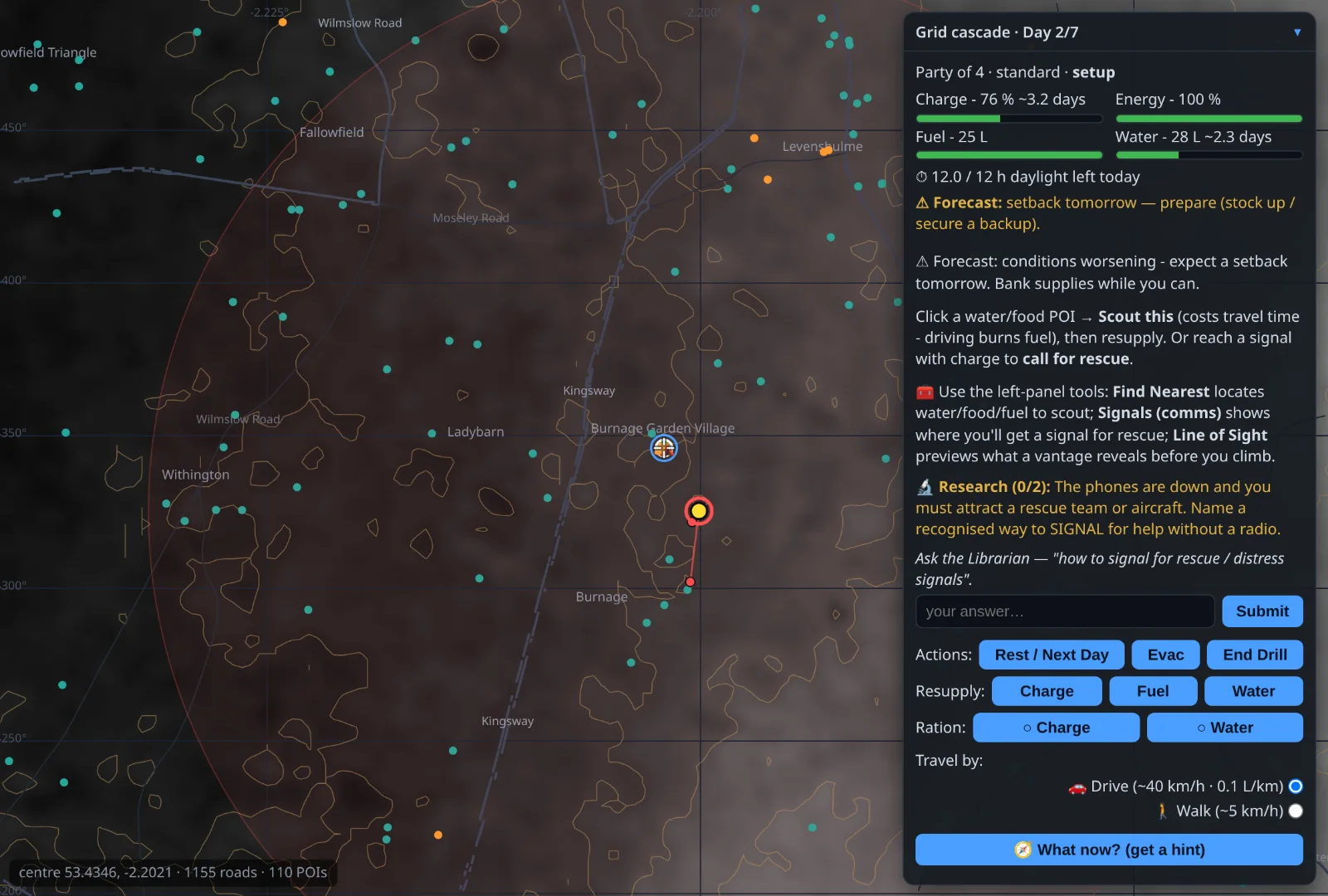The height and width of the screenshot is (896, 1328).
Task: Resupply Water button
Action: tap(1253, 691)
